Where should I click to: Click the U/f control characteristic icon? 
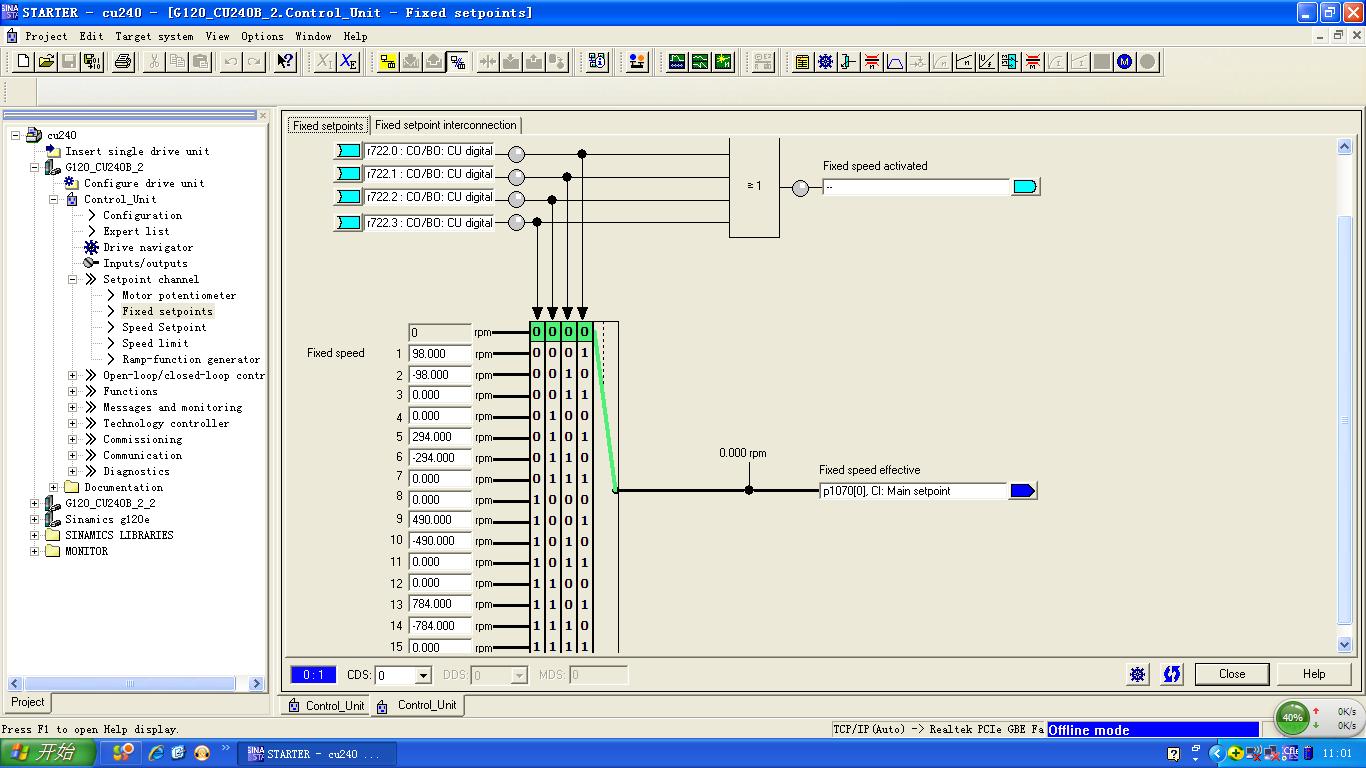click(987, 62)
